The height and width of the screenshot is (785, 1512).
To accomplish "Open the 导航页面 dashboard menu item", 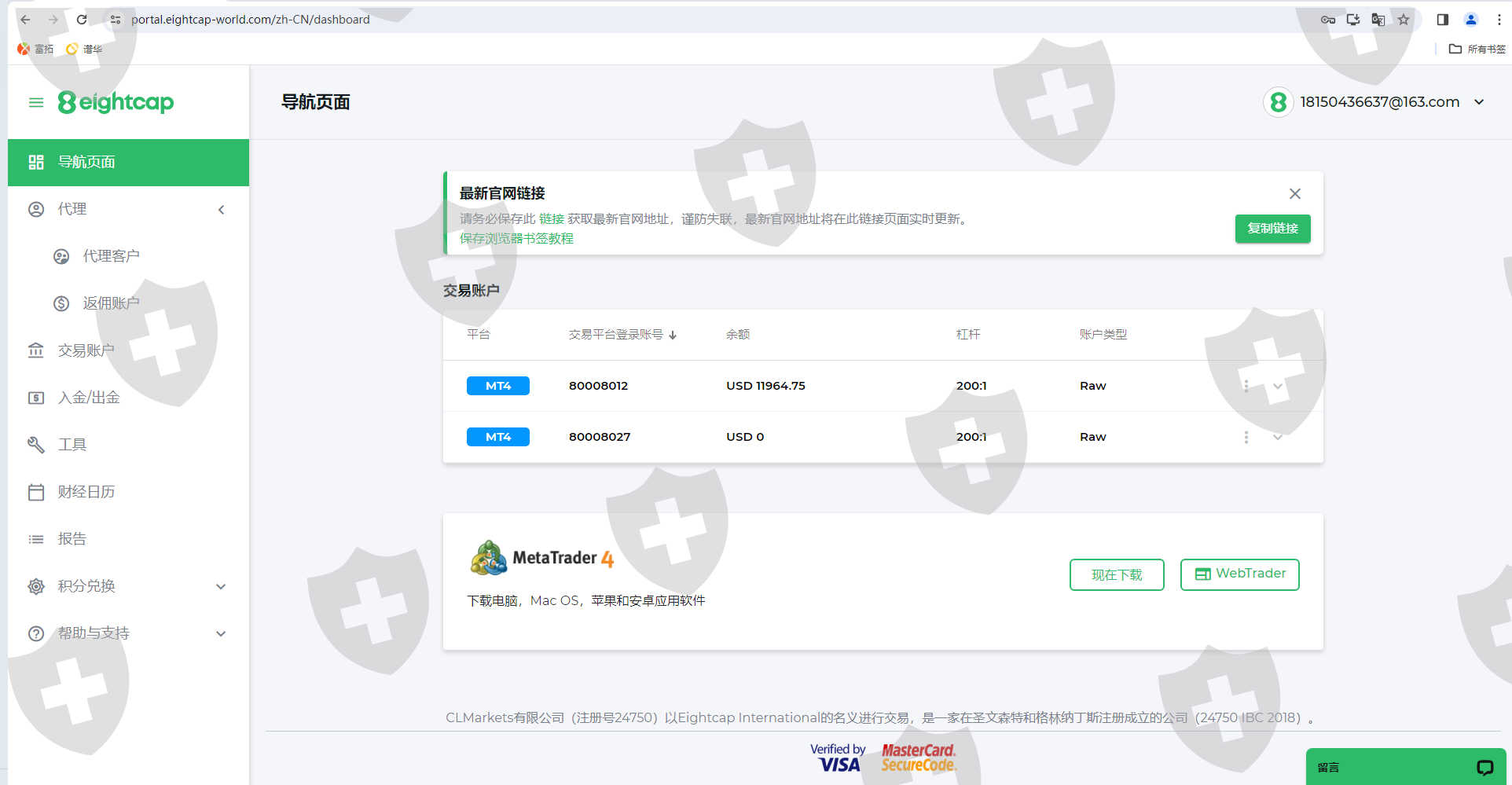I will (128, 163).
